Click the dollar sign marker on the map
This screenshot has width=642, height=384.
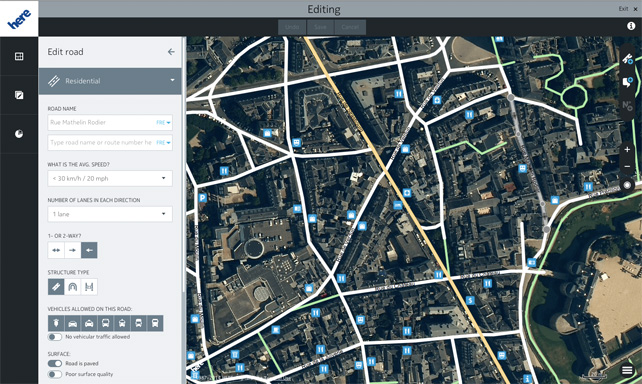tap(470, 300)
